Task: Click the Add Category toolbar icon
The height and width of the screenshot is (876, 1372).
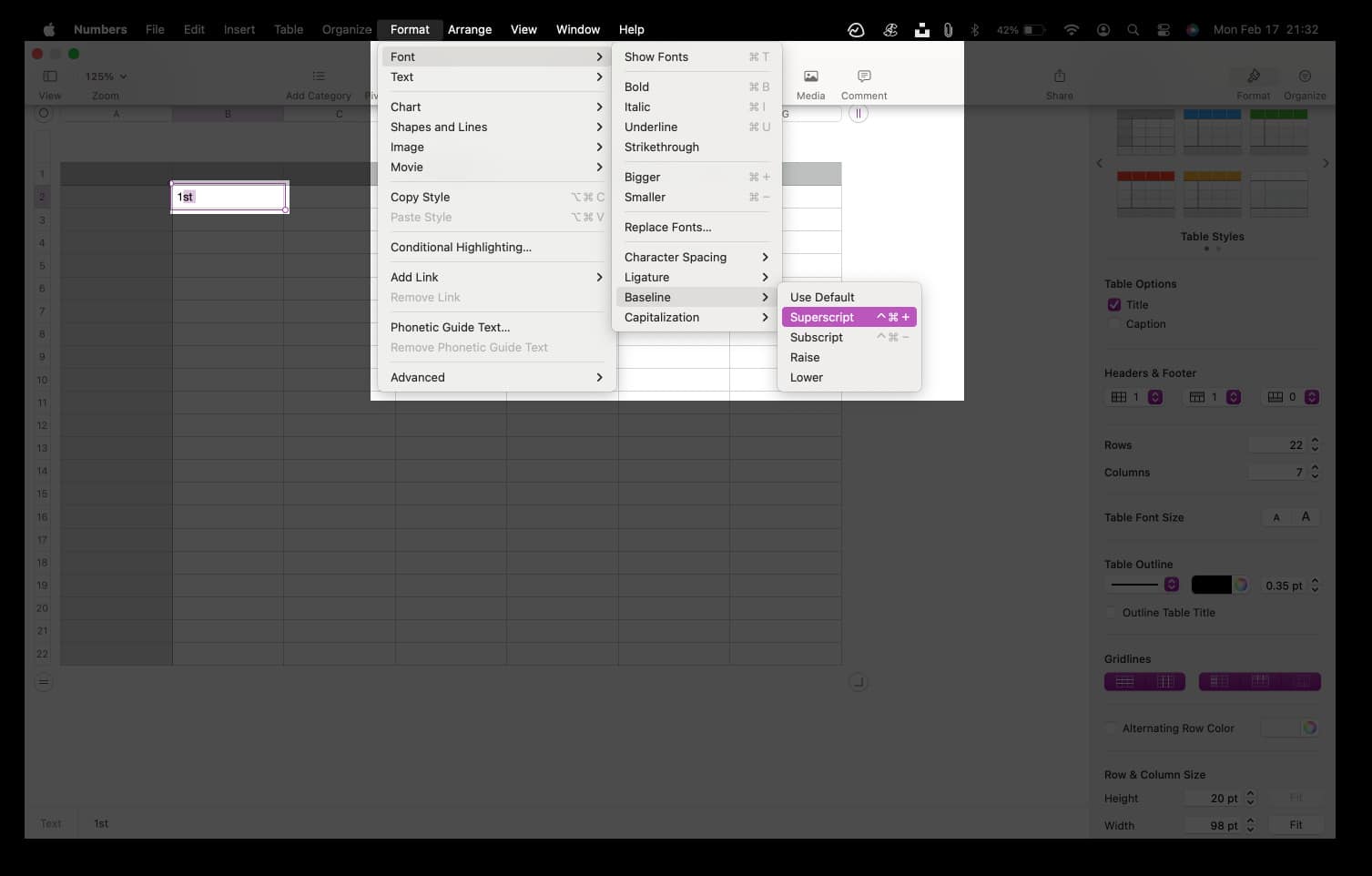Action: 318,76
